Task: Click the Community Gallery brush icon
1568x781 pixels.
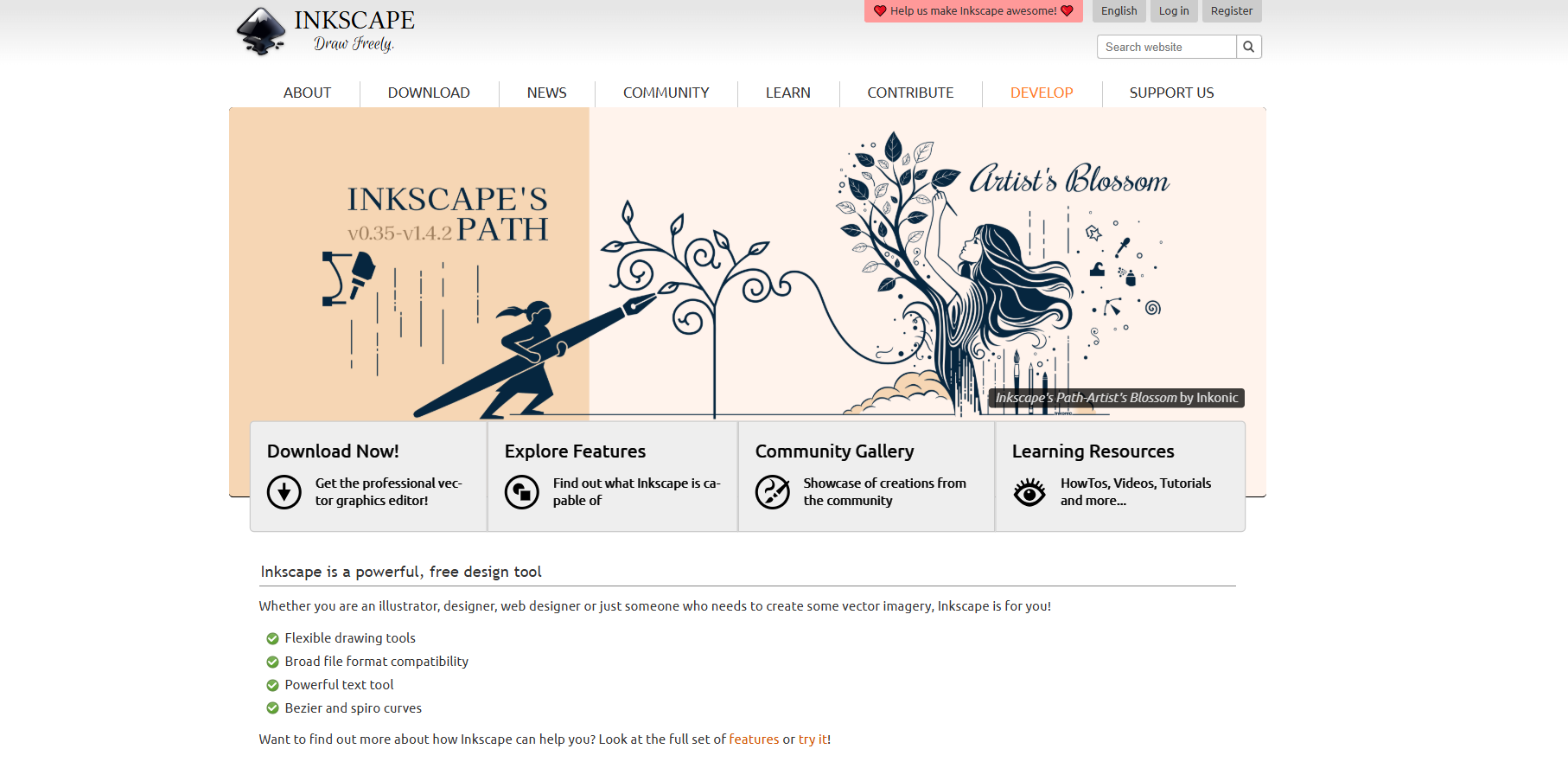Action: (772, 492)
